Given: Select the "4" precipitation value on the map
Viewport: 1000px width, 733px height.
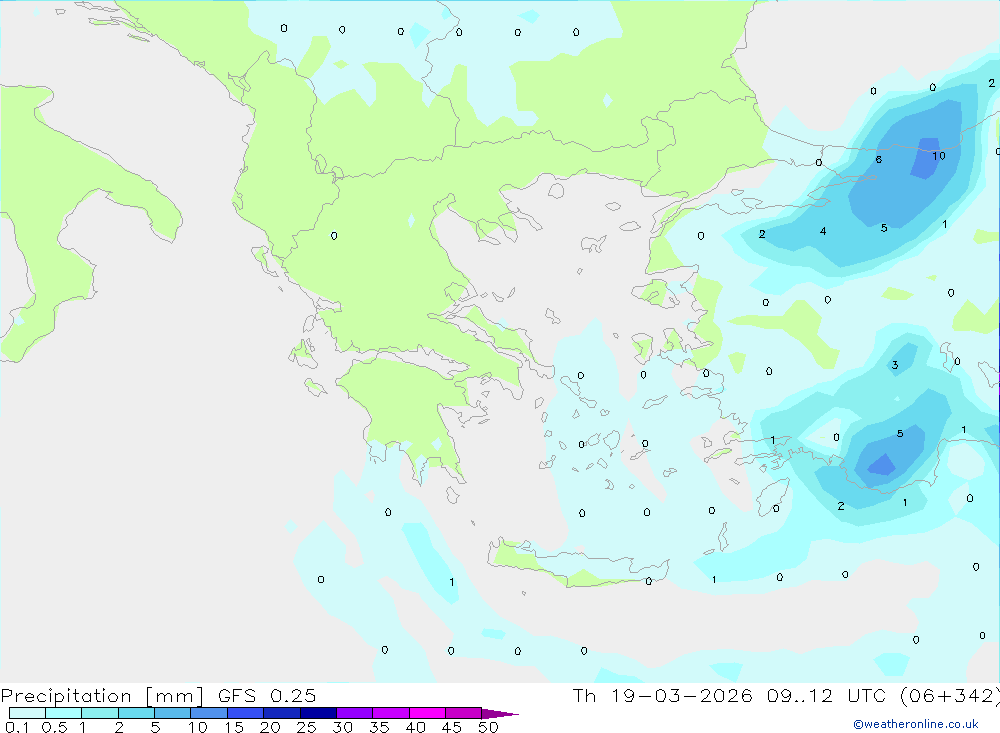Looking at the screenshot, I should tap(823, 231).
